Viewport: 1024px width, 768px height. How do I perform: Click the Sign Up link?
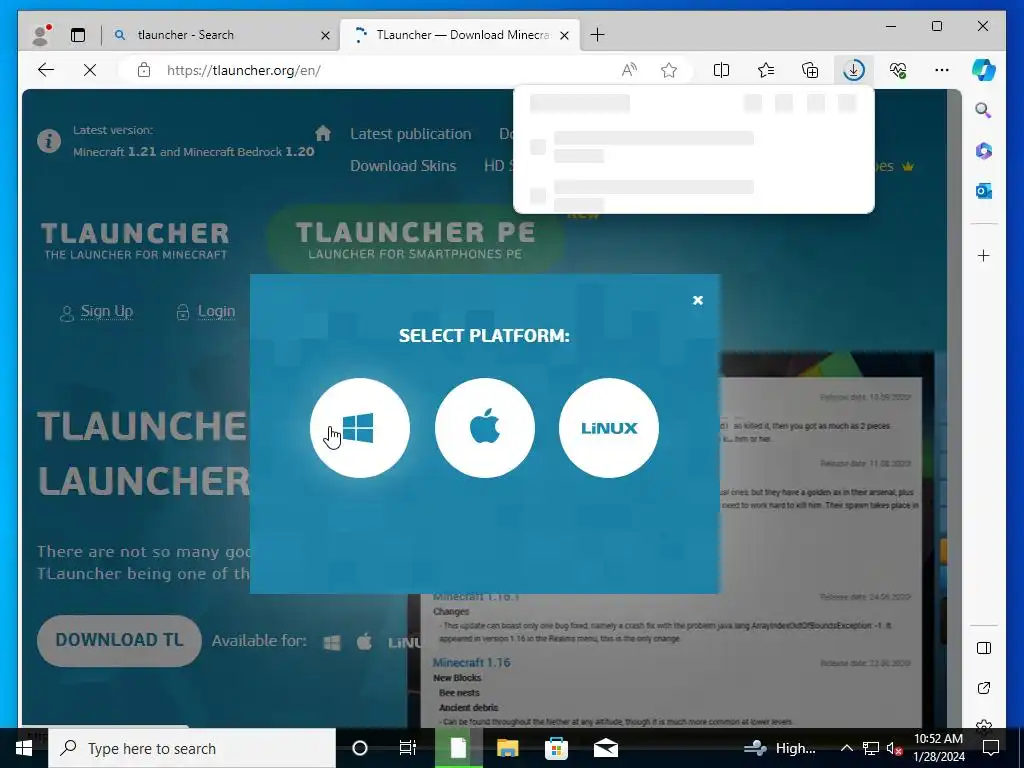pos(106,312)
